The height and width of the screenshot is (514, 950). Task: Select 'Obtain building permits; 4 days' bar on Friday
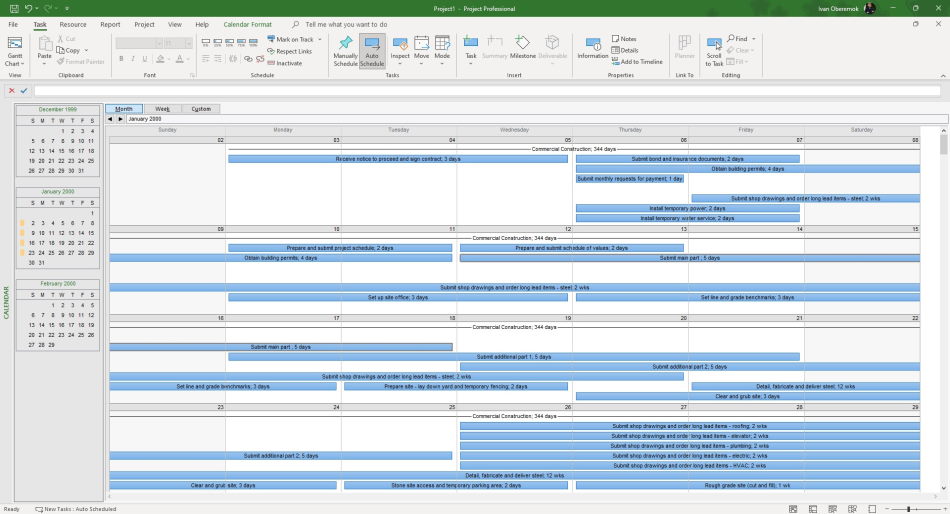(748, 169)
